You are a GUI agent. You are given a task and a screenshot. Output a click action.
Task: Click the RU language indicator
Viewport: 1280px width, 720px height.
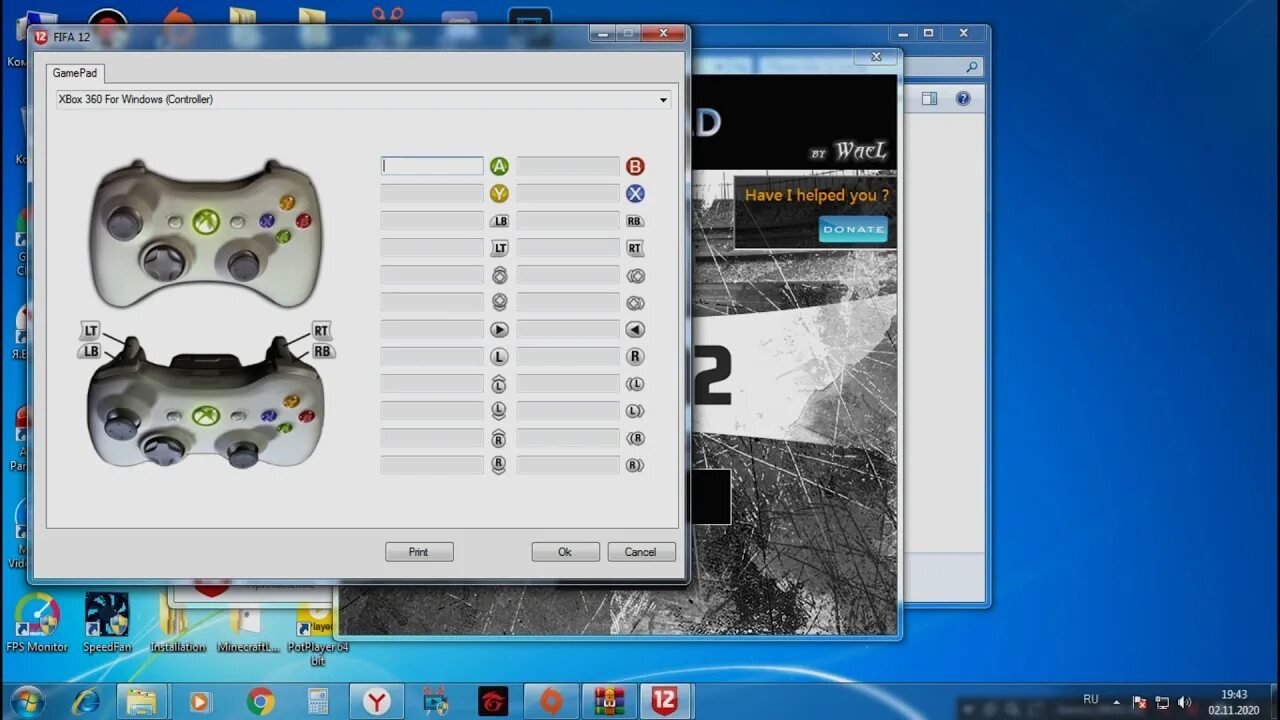[1091, 699]
